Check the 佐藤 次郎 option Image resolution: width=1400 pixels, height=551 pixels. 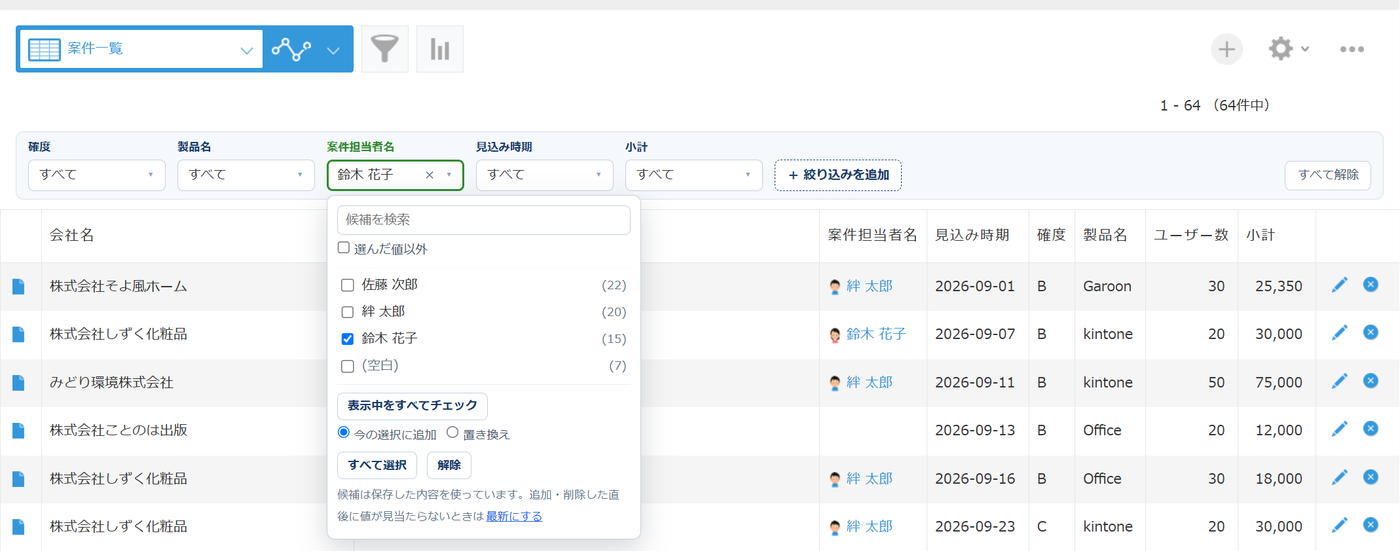(x=348, y=285)
